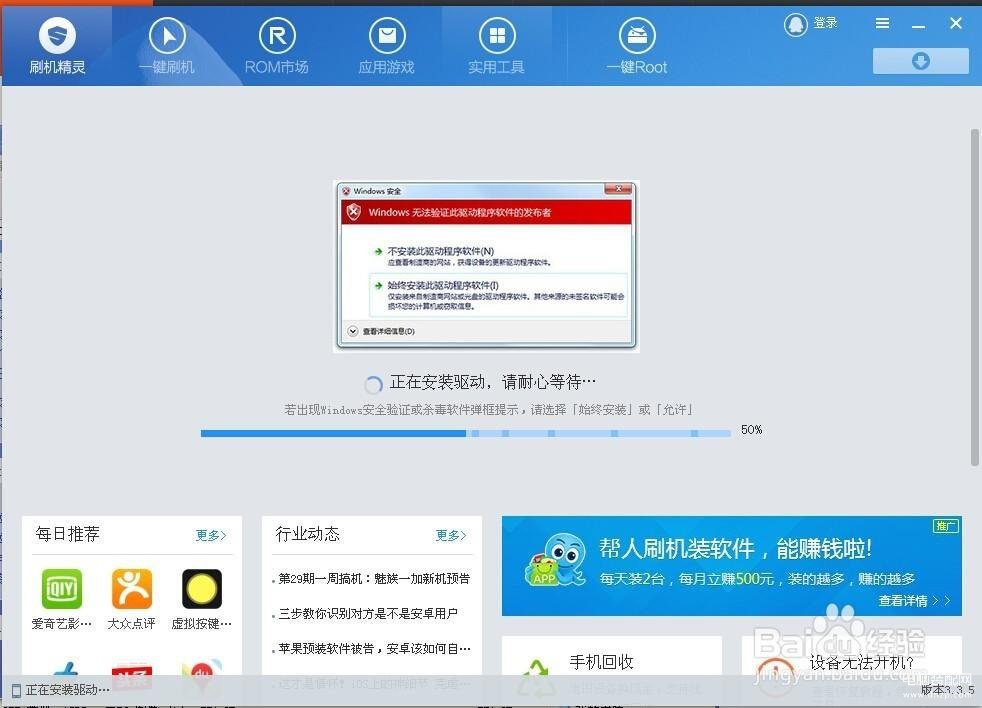Click the vertical scrollbar on the right

(x=974, y=297)
